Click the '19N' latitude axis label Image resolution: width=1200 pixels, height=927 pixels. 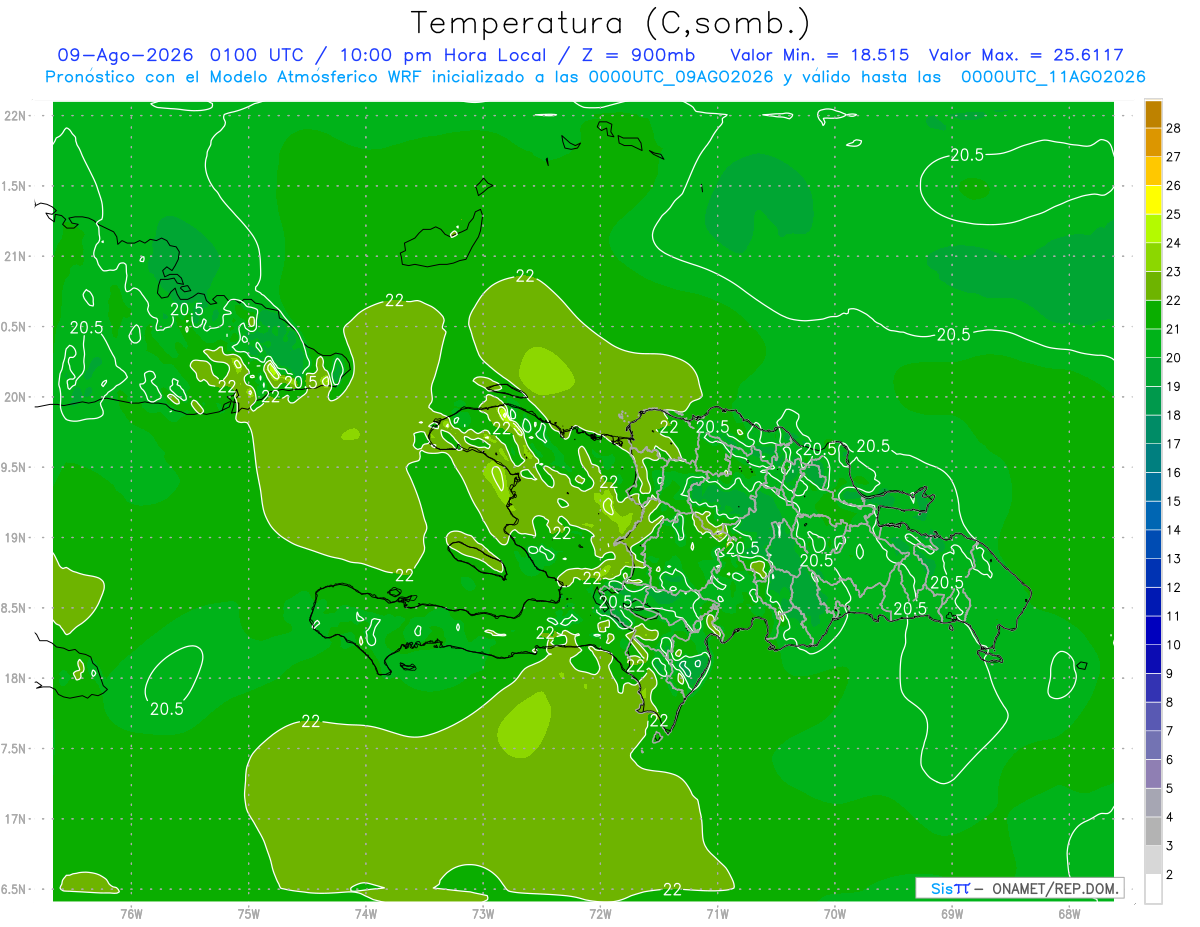16,538
